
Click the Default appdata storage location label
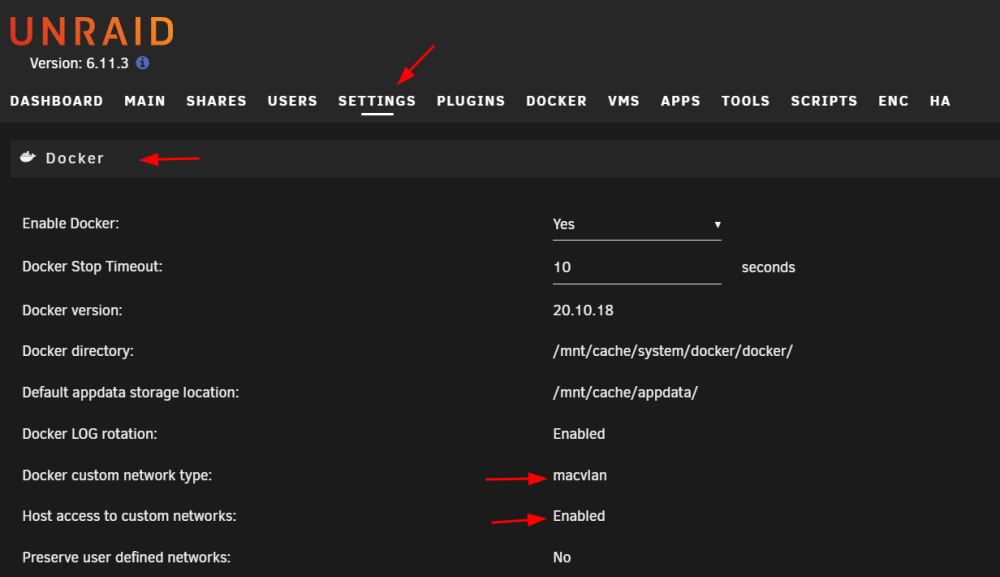(x=131, y=393)
